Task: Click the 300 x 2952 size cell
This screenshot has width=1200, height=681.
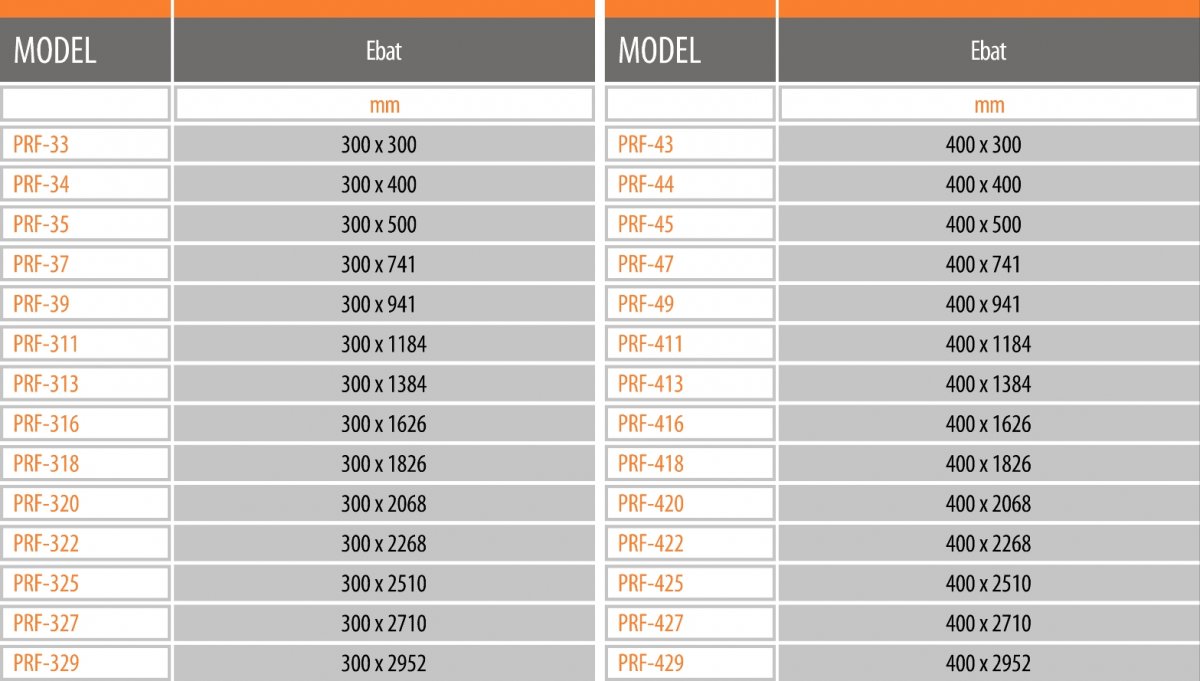Action: point(384,663)
